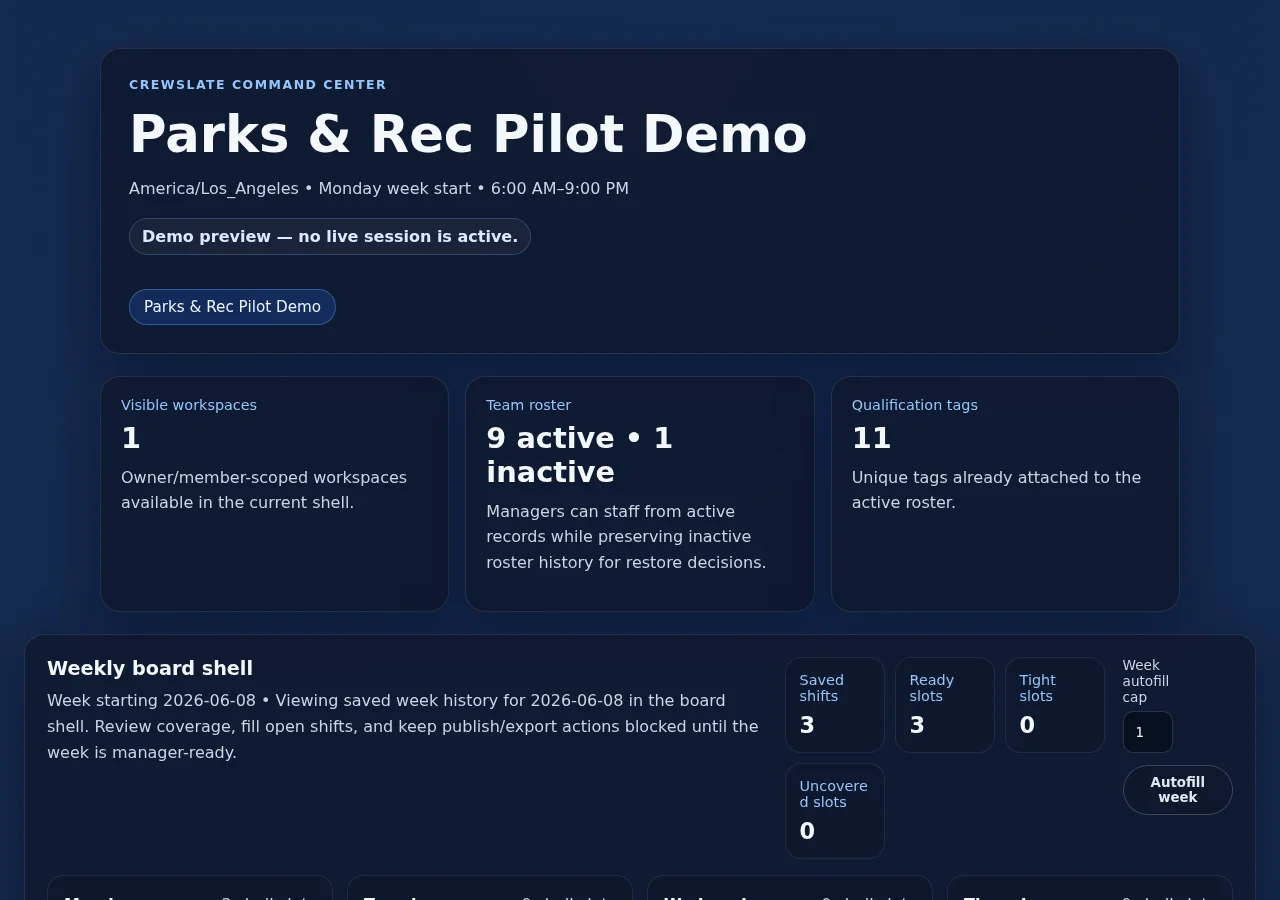This screenshot has width=1280, height=900.
Task: Click the Visible workspaces card
Action: (274, 494)
